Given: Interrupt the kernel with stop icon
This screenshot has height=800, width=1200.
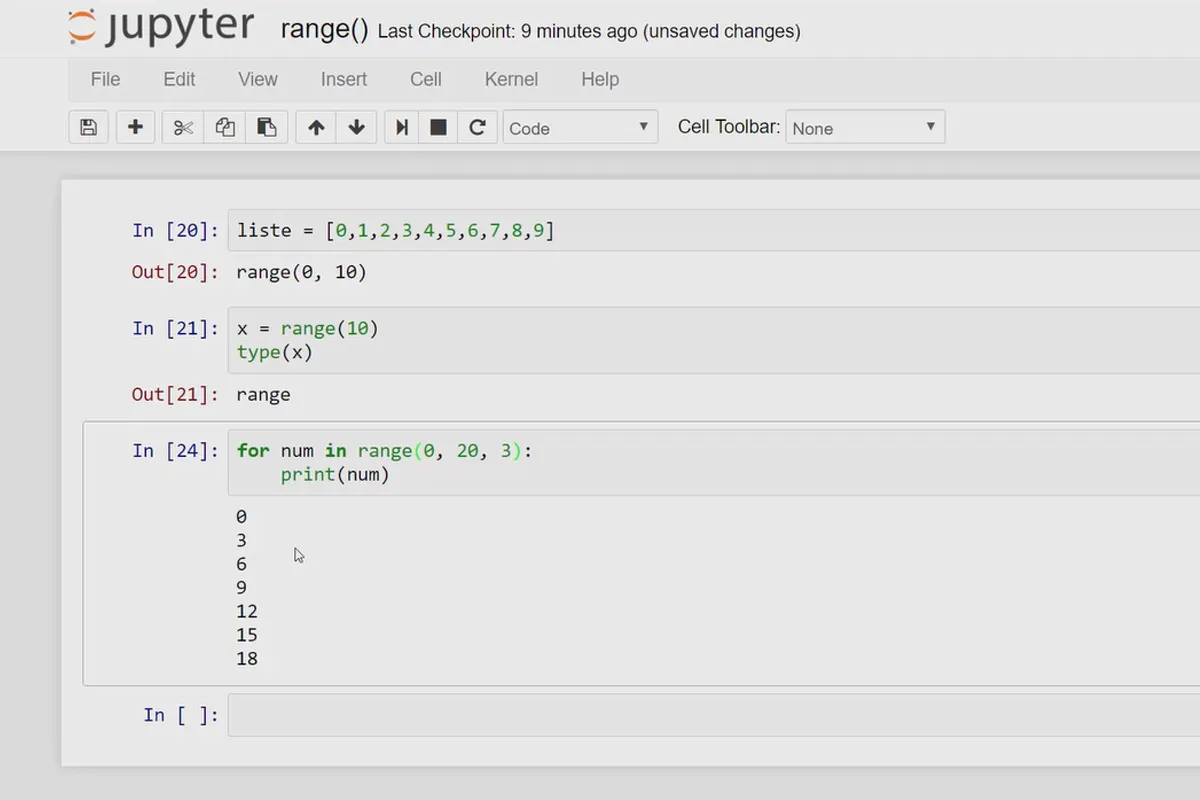Looking at the screenshot, I should (x=438, y=127).
